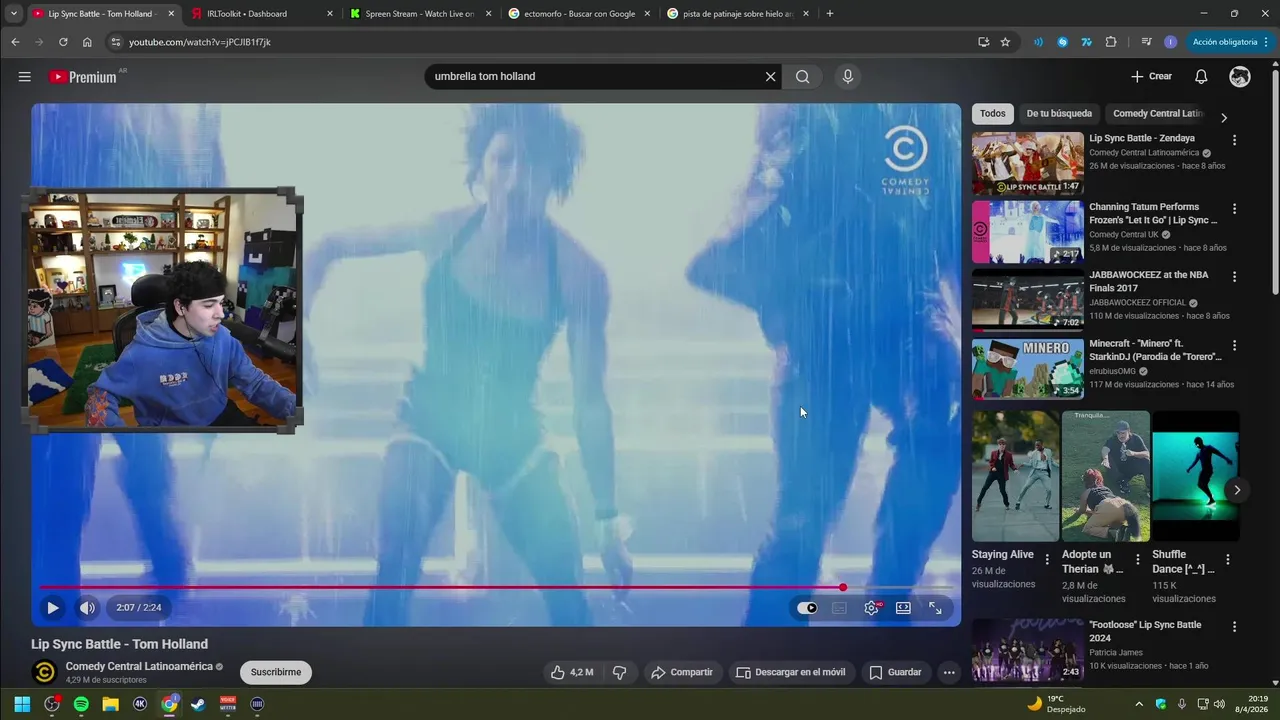Open the account avatar menu
Screen dimensions: 1280x720
tap(1240, 77)
